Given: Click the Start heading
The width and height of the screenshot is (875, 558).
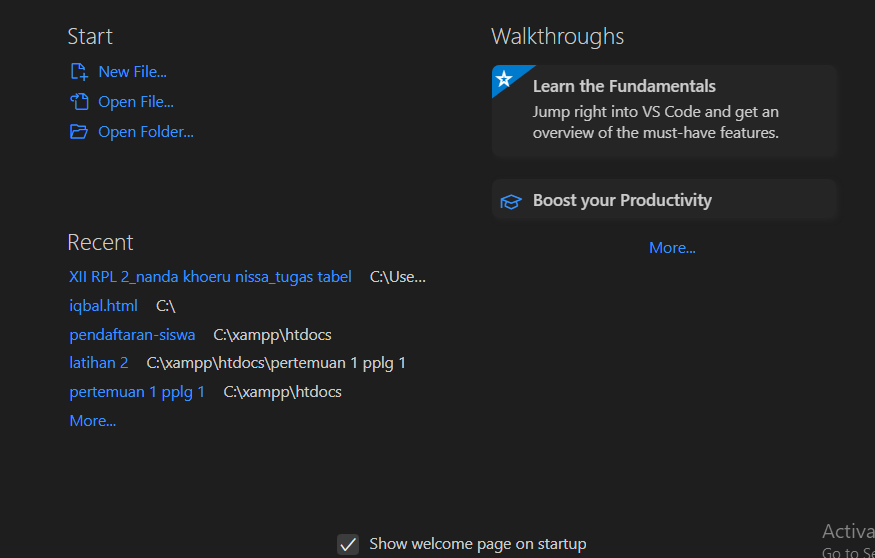Looking at the screenshot, I should click(90, 37).
